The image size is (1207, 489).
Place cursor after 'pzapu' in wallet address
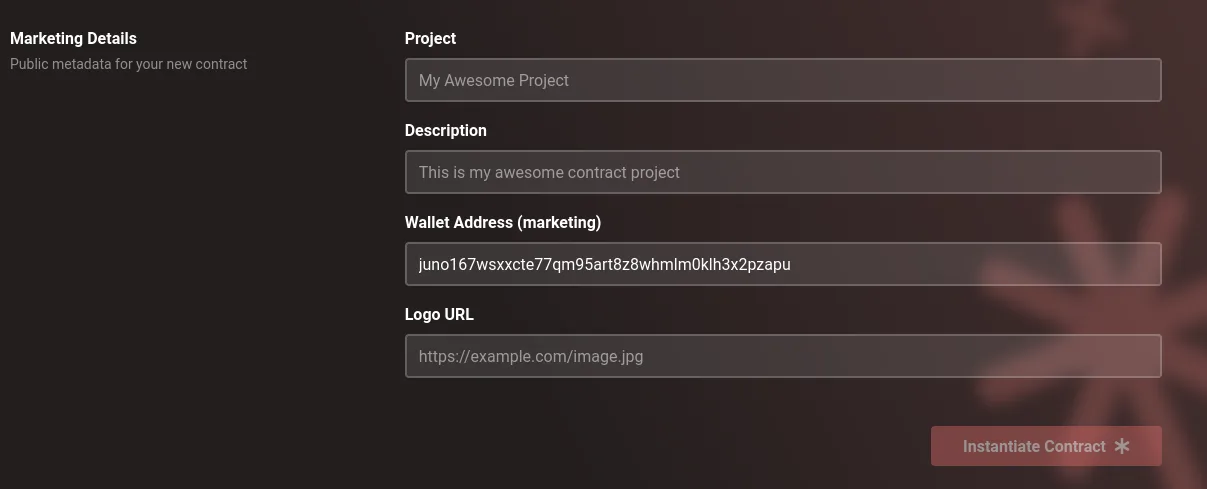793,264
